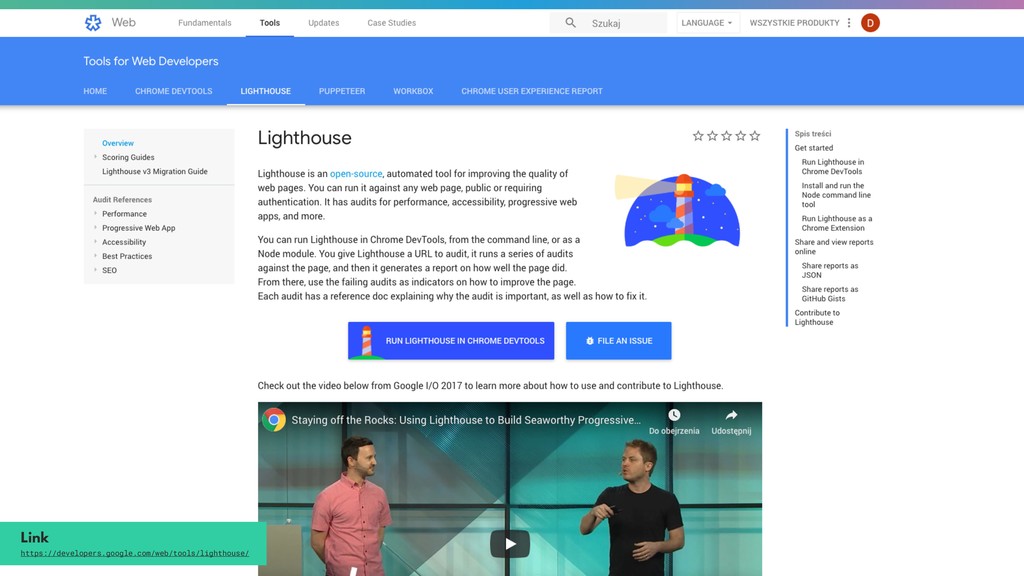Image resolution: width=1024 pixels, height=576 pixels.
Task: Open the PUPPETEER sub-tab
Action: (342, 91)
